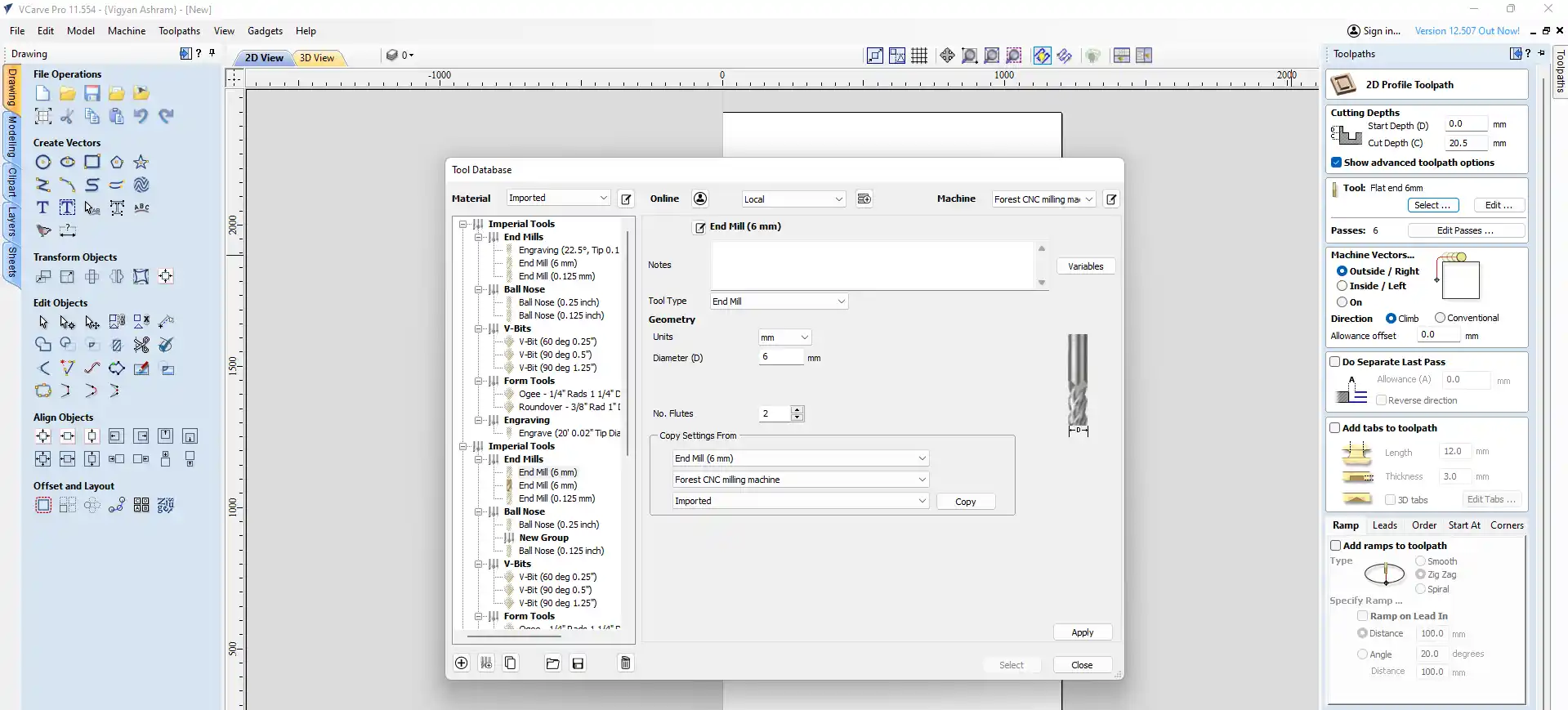Click the save tool database disk icon

(578, 663)
